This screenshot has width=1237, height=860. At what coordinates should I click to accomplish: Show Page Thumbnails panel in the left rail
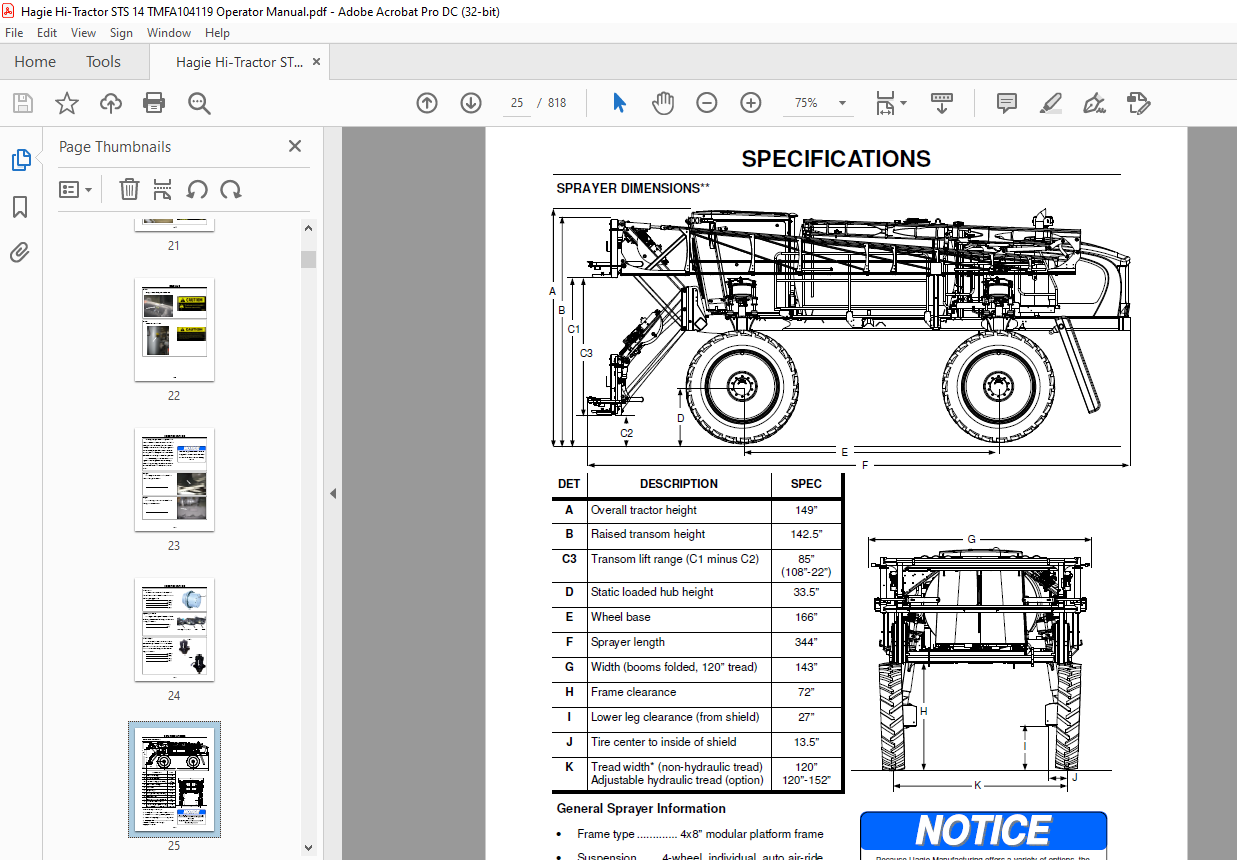pos(21,160)
